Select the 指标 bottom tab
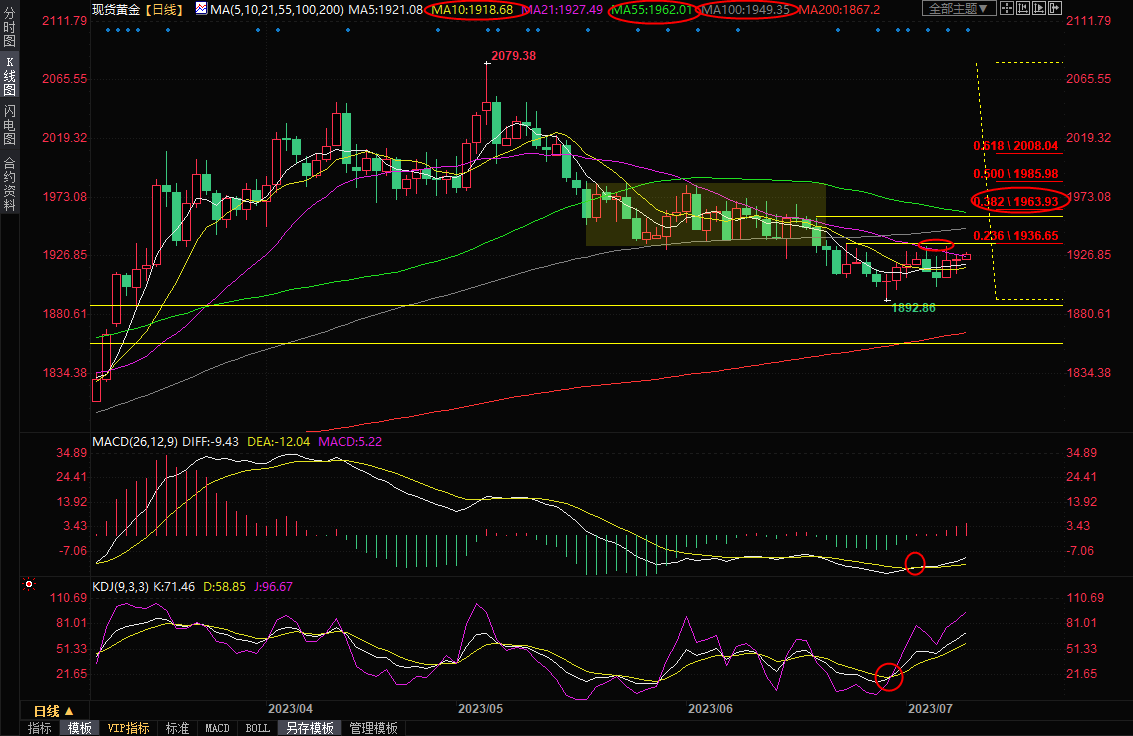1133x736 pixels. 40,728
